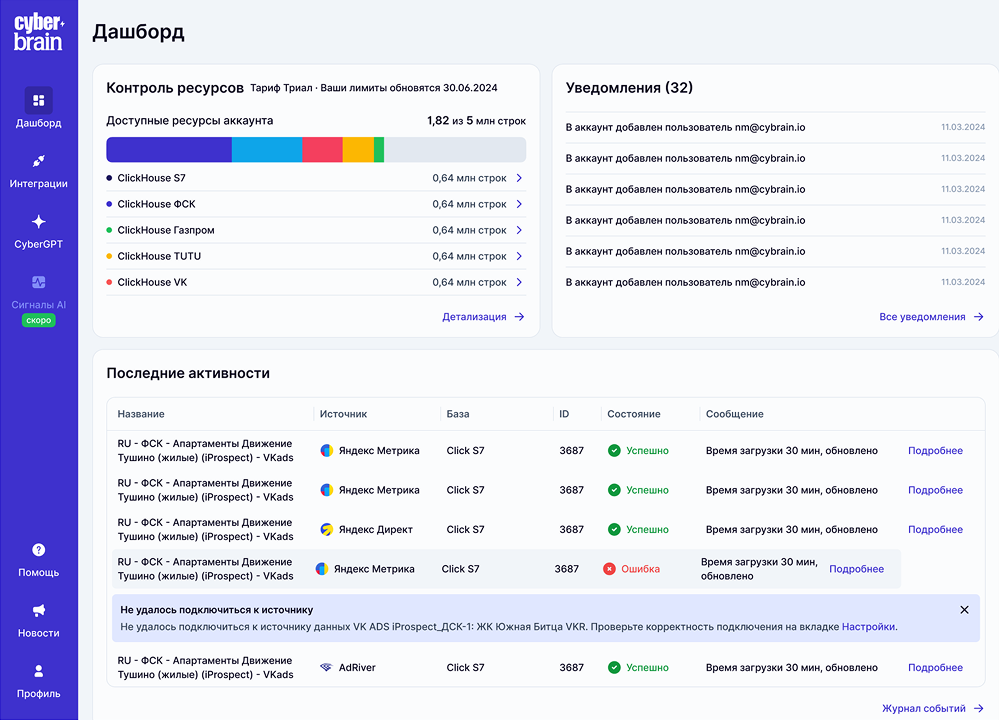999x720 pixels.
Task: Close the connection error banner
Action: (x=964, y=610)
